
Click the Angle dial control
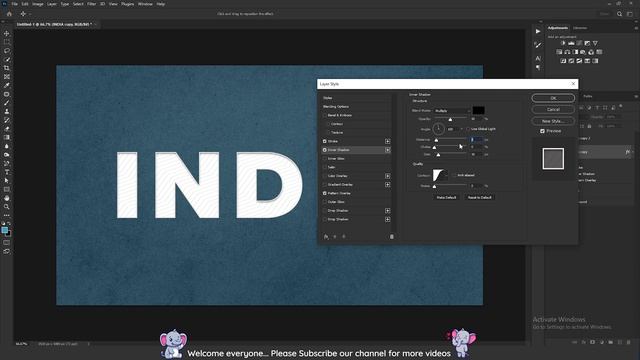pyautogui.click(x=438, y=129)
